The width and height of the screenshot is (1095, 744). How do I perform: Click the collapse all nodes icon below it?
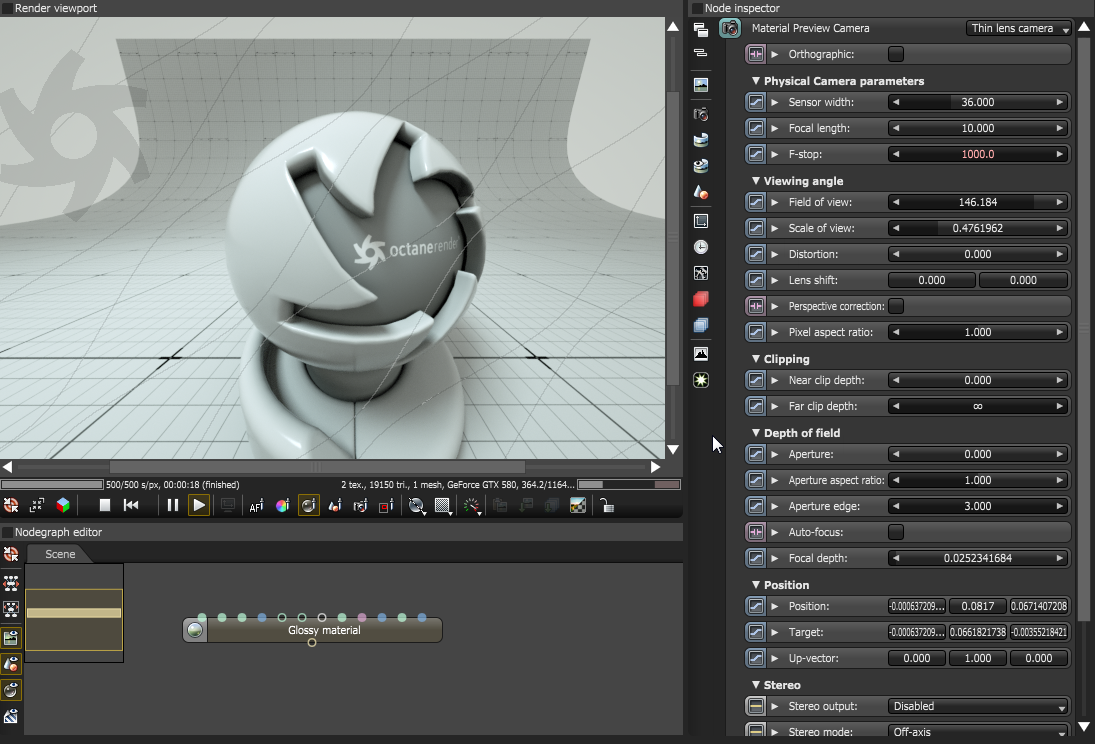click(700, 53)
